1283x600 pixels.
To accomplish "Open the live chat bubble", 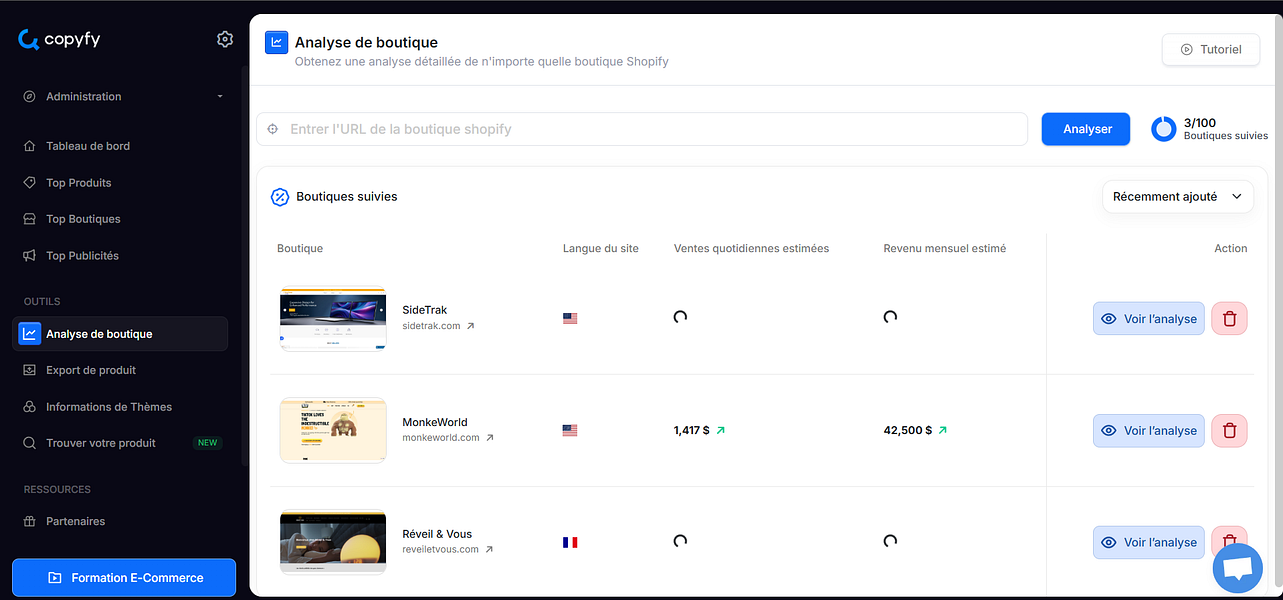I will [1237, 570].
